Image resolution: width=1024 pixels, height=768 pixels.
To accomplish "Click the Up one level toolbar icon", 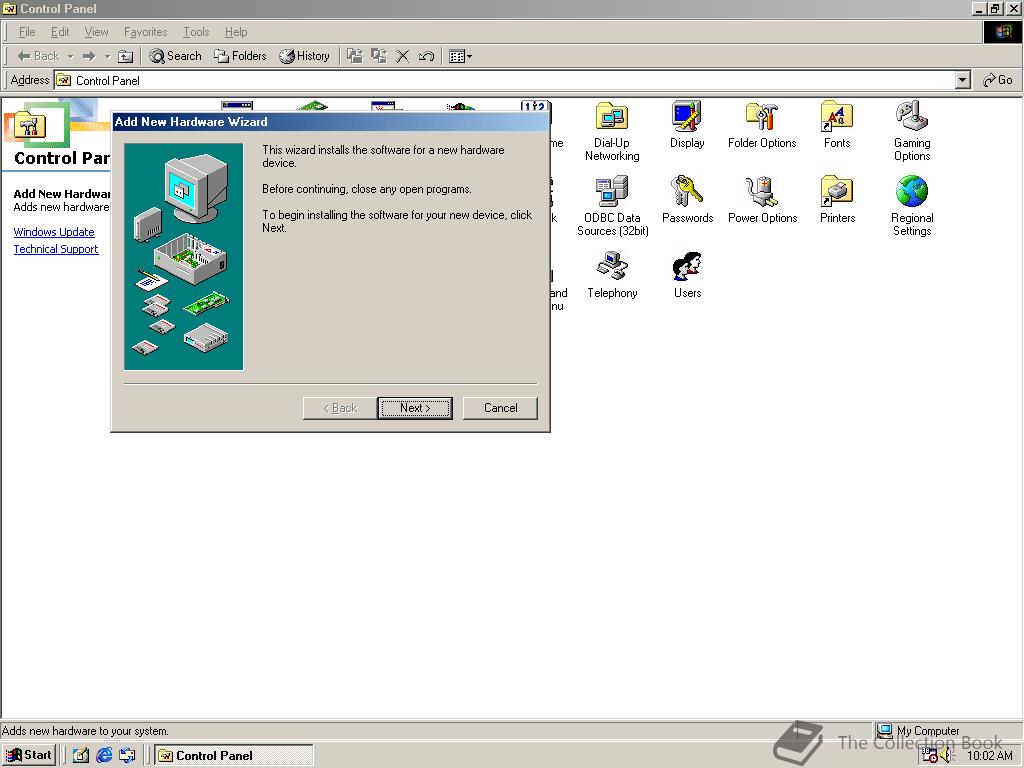I will (125, 56).
